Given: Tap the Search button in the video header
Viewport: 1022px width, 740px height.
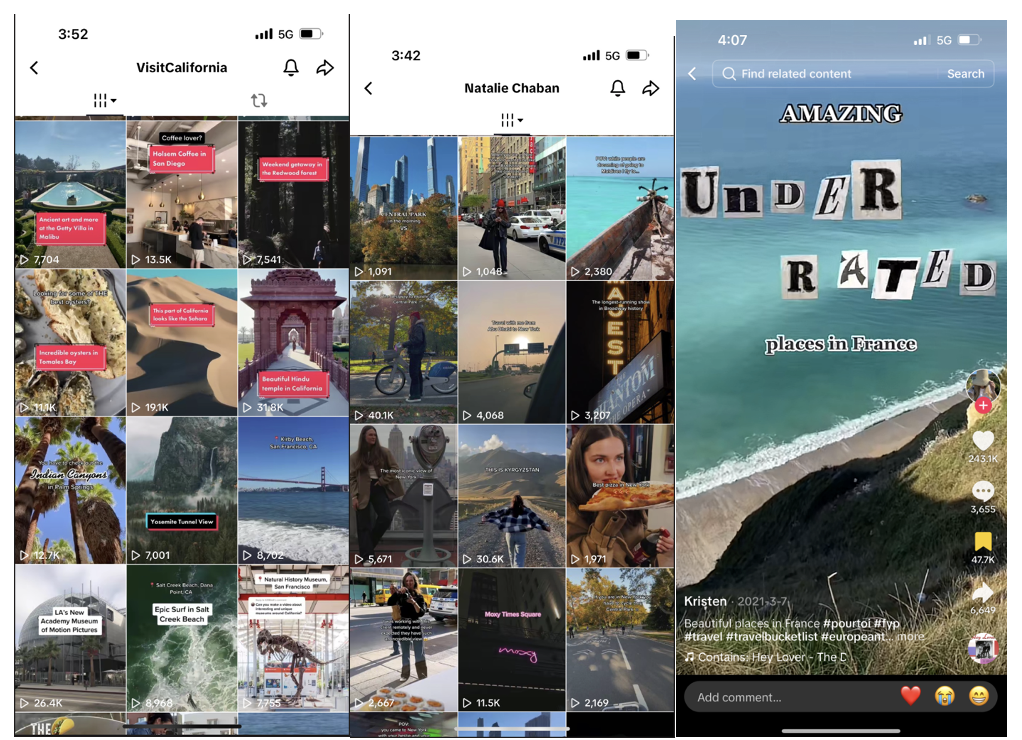Looking at the screenshot, I should click(x=965, y=74).
